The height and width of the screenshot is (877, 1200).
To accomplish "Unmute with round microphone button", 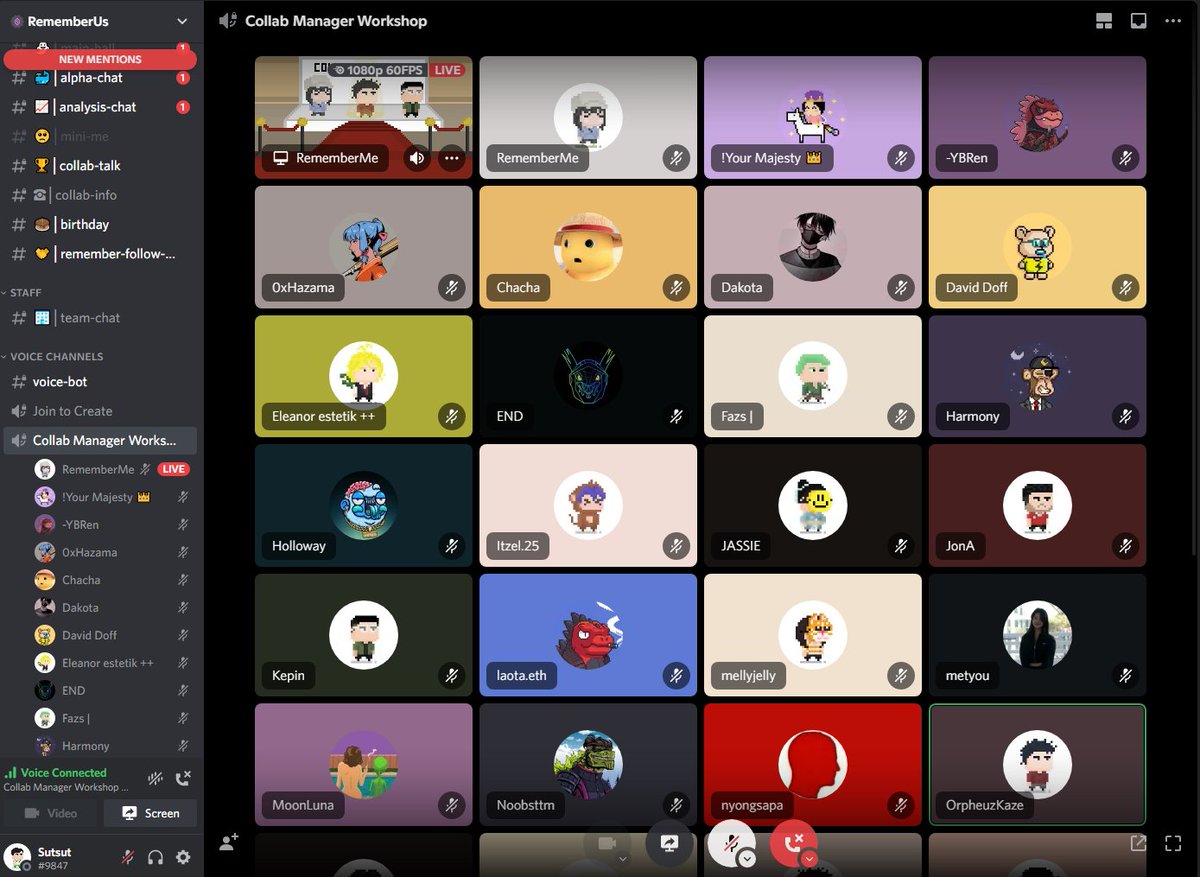I will pyautogui.click(x=731, y=843).
